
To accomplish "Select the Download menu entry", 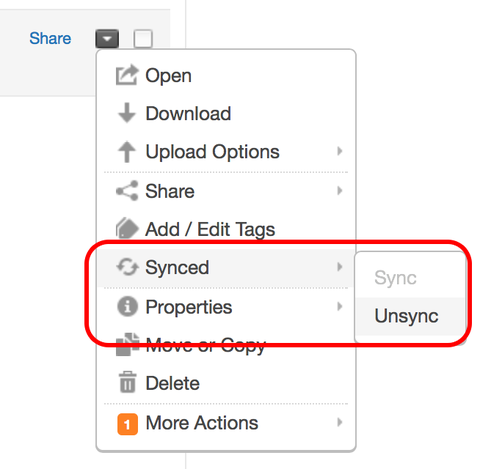I will click(226, 113).
